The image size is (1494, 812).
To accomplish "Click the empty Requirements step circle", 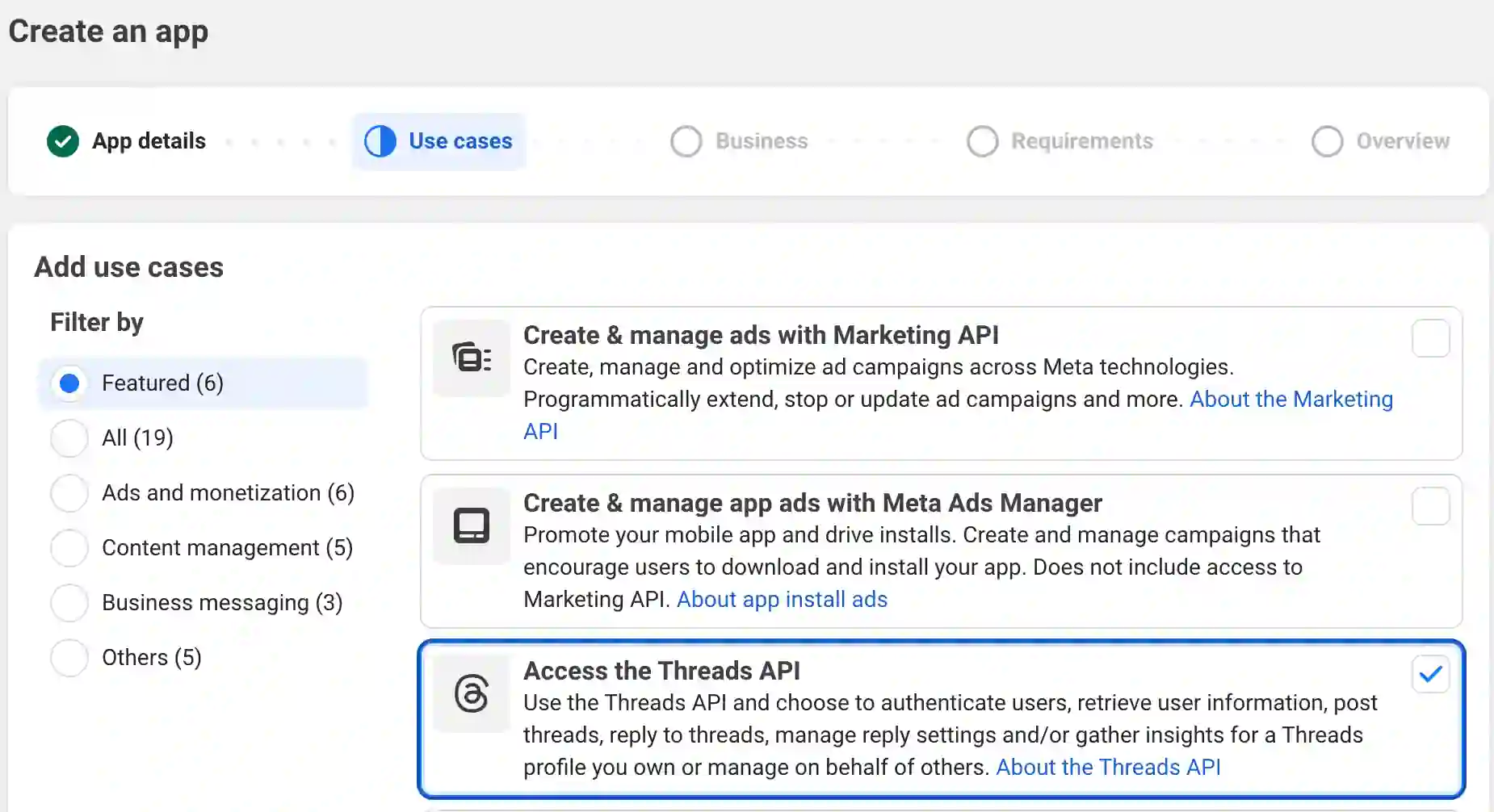I will 983,141.
